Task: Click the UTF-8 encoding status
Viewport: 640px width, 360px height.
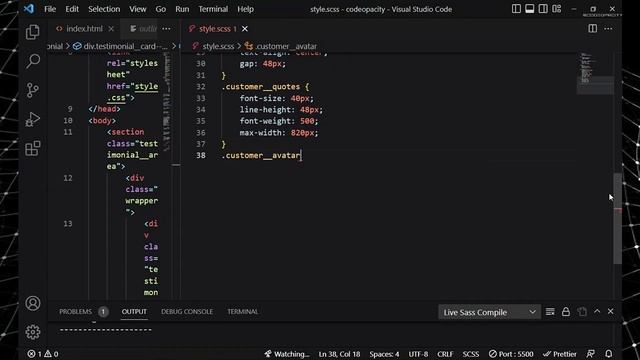Action: click(x=418, y=354)
